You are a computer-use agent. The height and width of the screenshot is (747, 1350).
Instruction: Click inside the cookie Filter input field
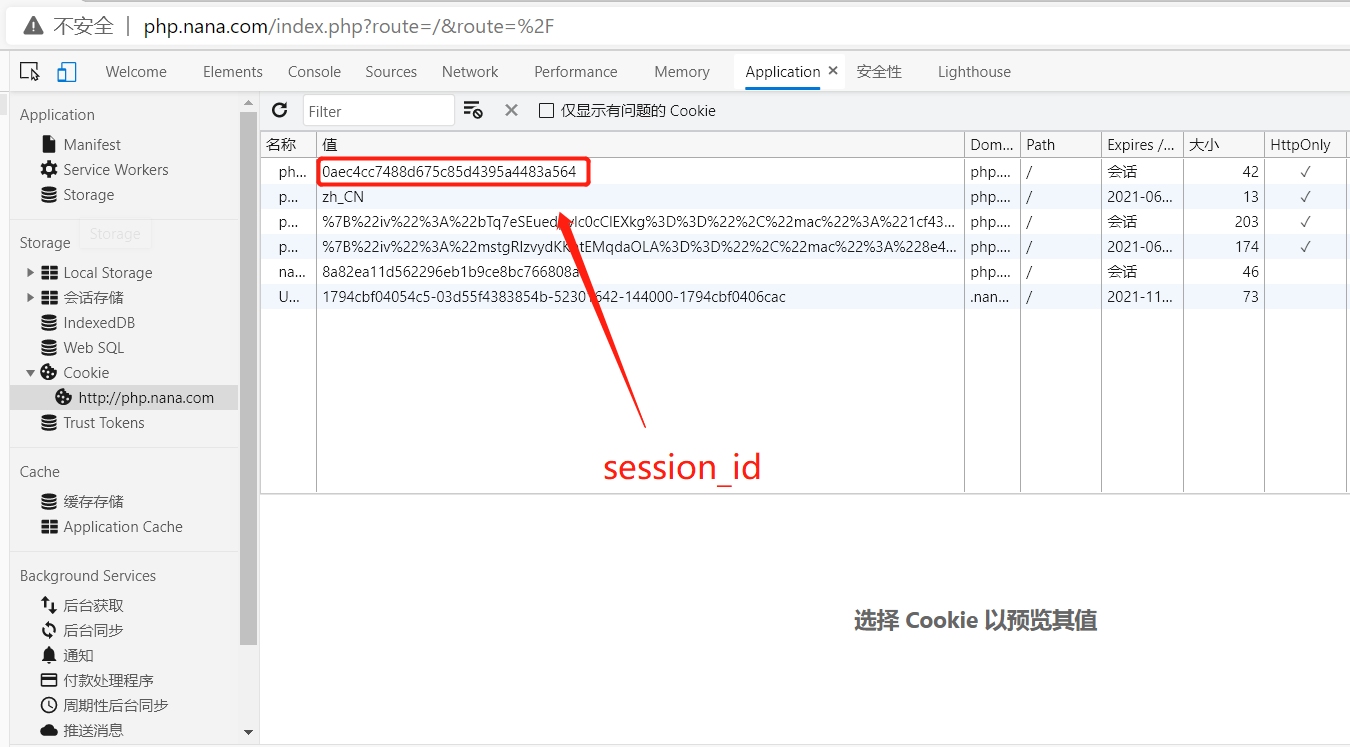(x=378, y=110)
